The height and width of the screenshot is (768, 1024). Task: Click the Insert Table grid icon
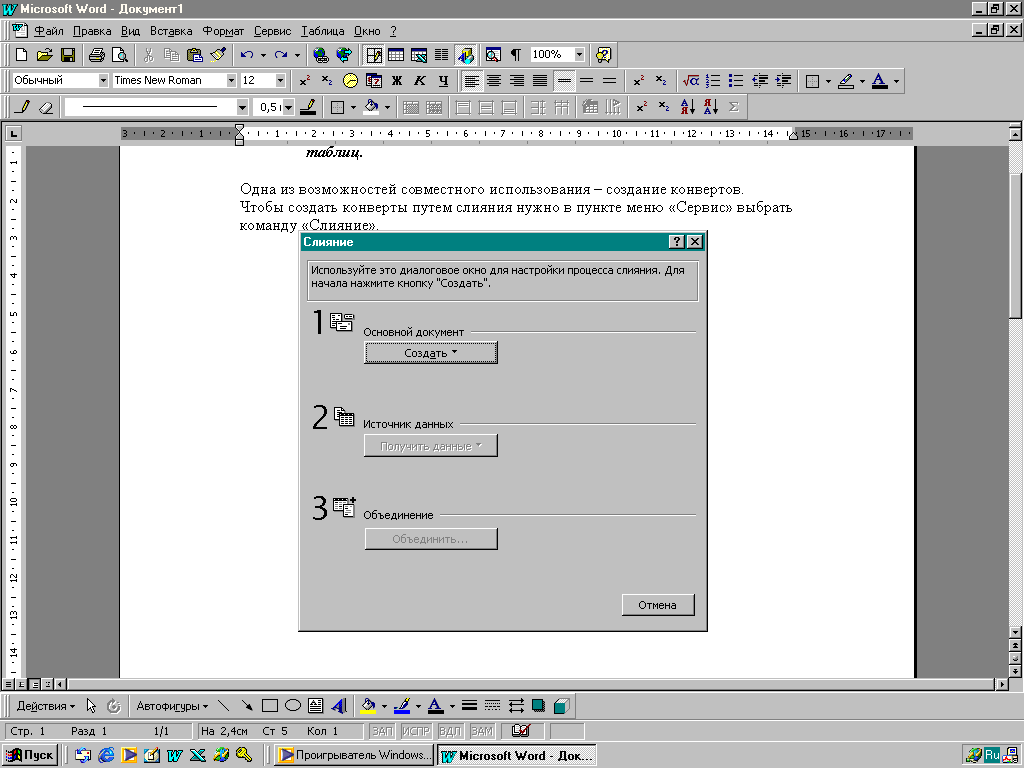point(396,55)
